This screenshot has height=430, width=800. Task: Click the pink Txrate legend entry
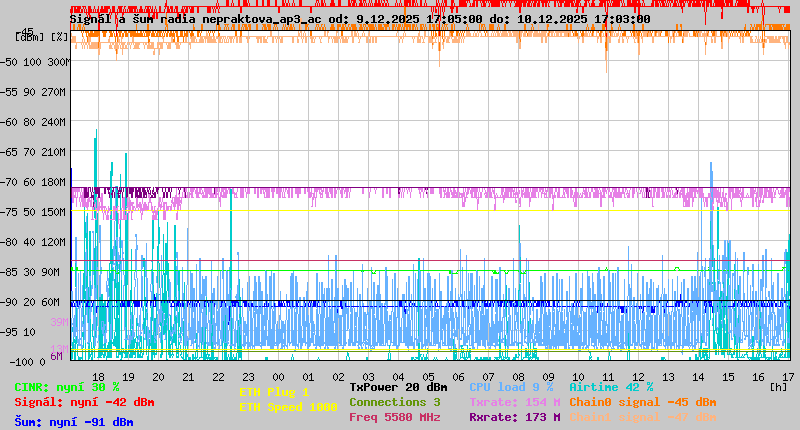tap(514, 402)
